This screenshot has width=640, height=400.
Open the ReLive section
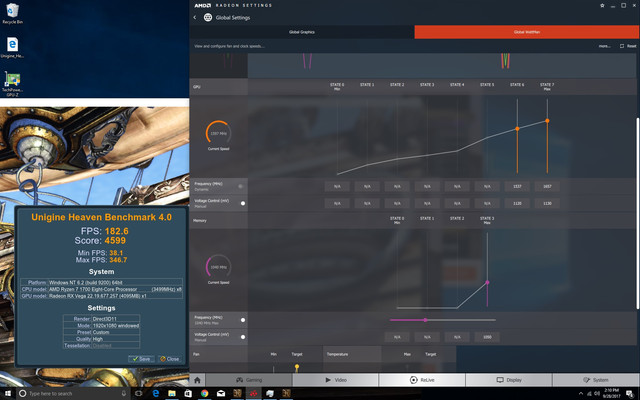[x=422, y=380]
